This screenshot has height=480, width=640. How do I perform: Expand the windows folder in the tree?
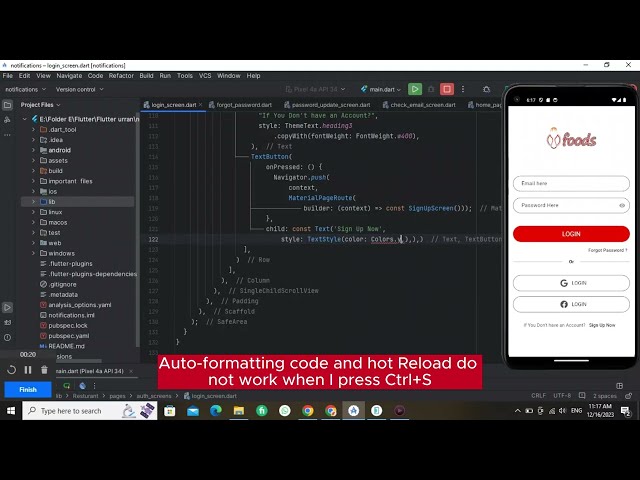[x=33, y=253]
